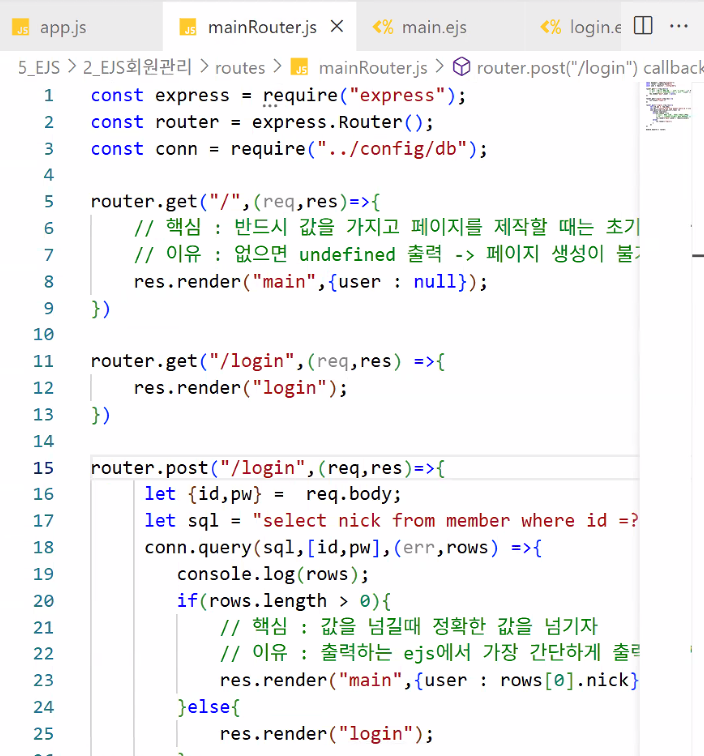
Task: Click the "../config/db" string on line 3
Action: click(392, 149)
